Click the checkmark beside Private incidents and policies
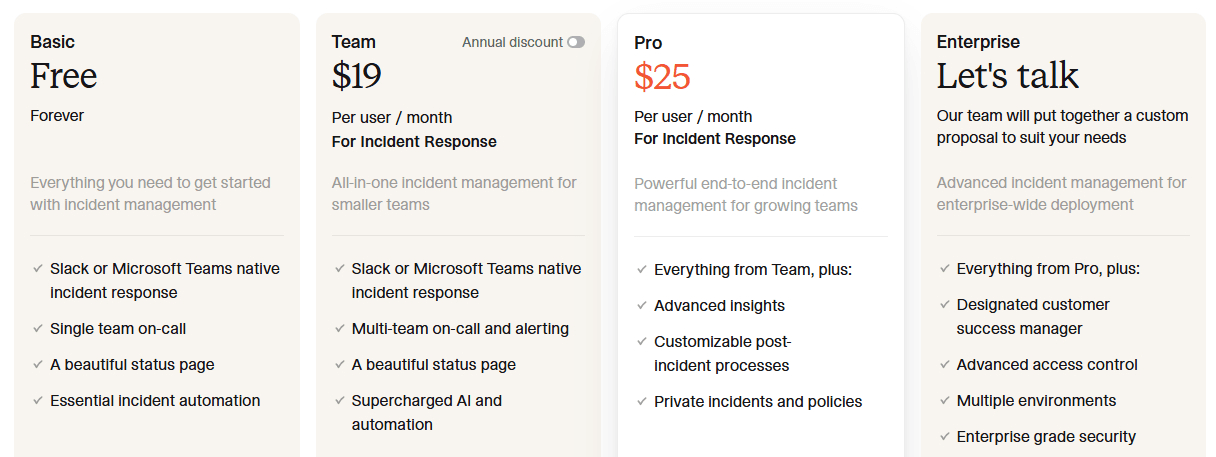Image resolution: width=1216 pixels, height=457 pixels. tap(642, 402)
